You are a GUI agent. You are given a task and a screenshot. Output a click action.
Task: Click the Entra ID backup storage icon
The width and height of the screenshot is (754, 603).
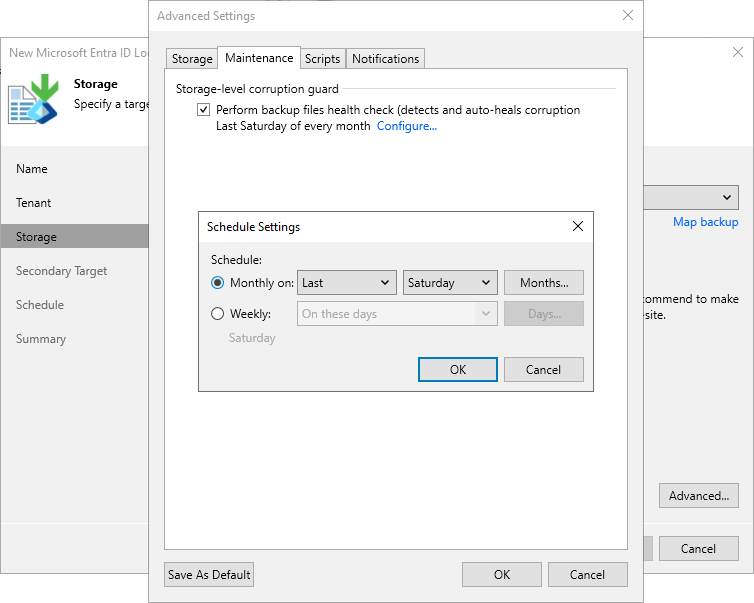(x=34, y=99)
